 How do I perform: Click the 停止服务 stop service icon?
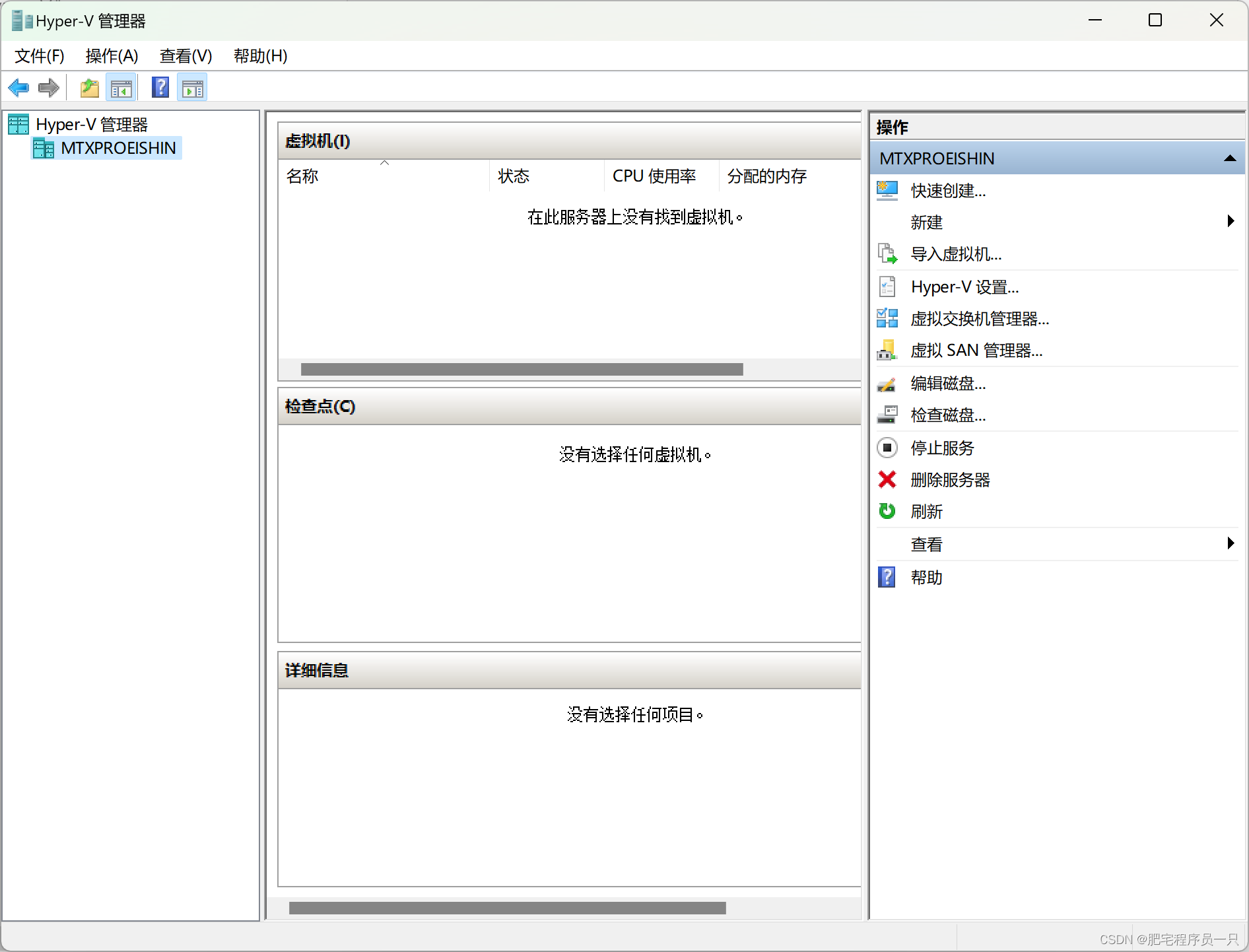[887, 448]
